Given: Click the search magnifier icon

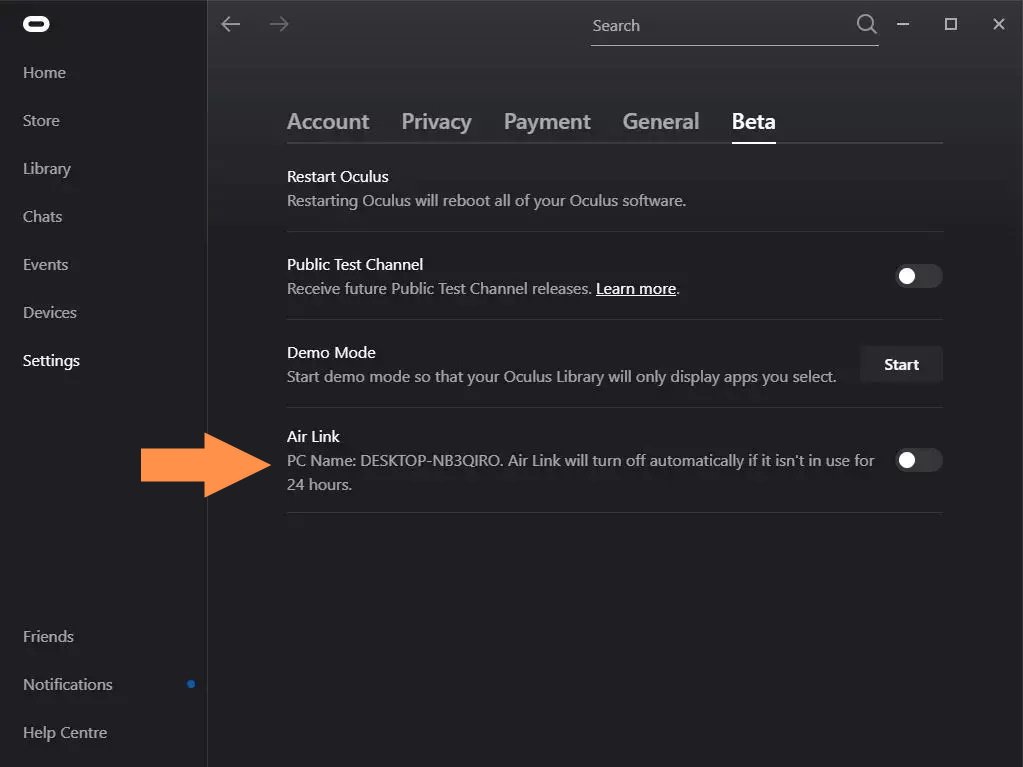Looking at the screenshot, I should (866, 25).
